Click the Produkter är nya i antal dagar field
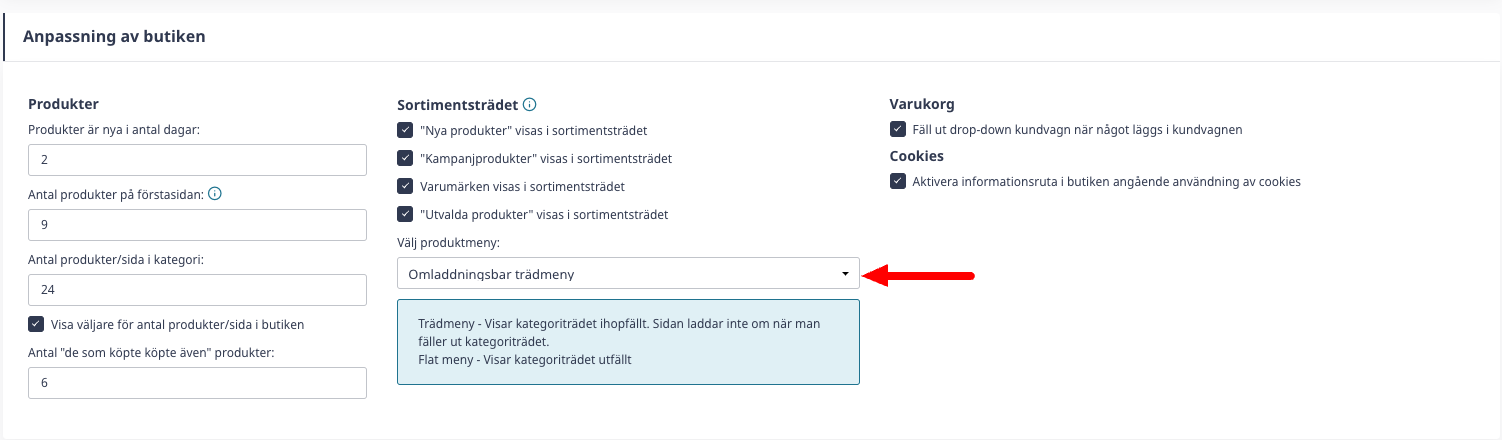The height and width of the screenshot is (440, 1502). pos(197,160)
